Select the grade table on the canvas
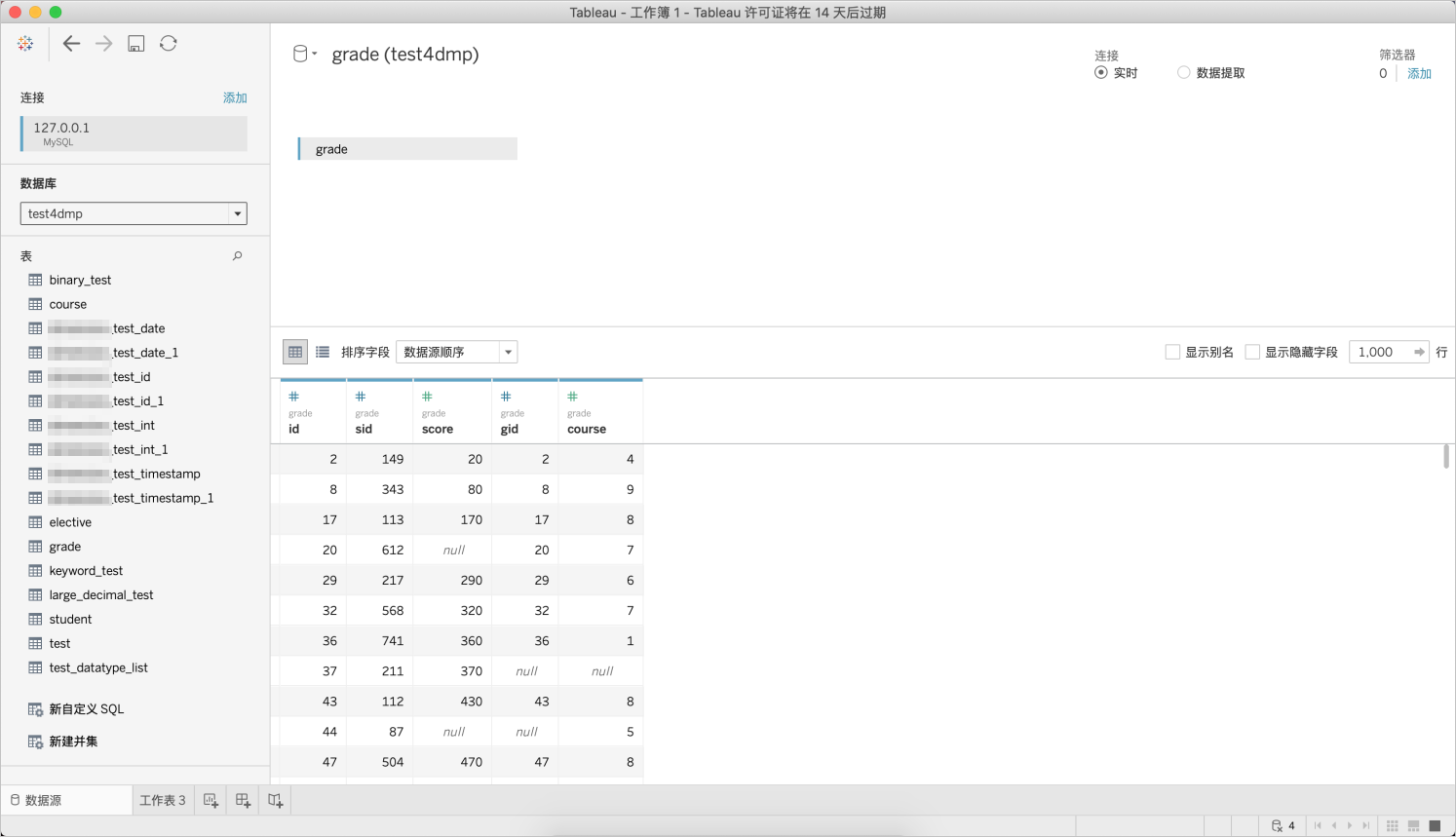The height and width of the screenshot is (837, 1456). pyautogui.click(x=407, y=149)
